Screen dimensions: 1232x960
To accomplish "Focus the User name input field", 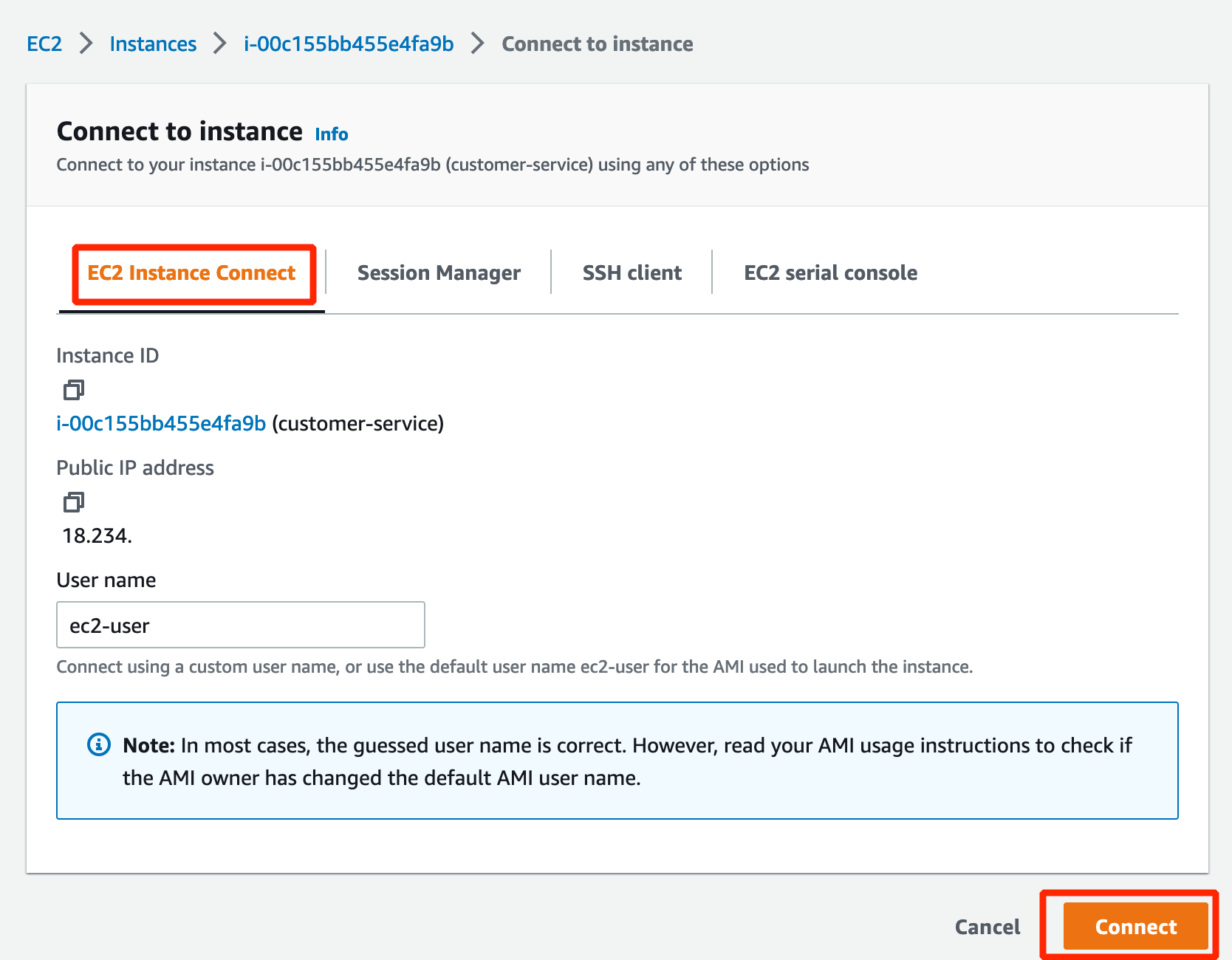I will [241, 625].
